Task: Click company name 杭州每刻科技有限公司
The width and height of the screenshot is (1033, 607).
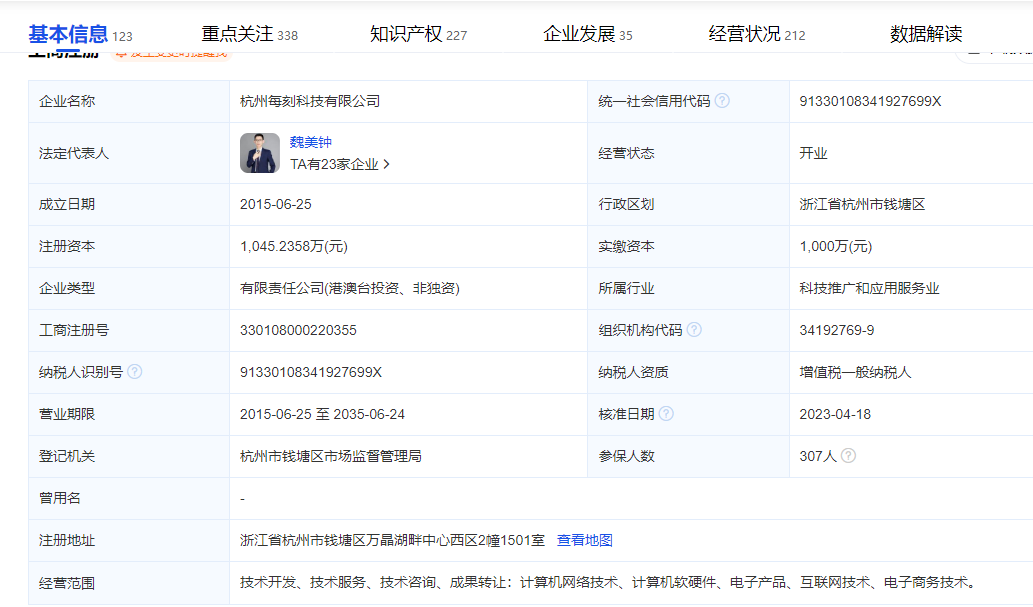Action: pyautogui.click(x=310, y=101)
